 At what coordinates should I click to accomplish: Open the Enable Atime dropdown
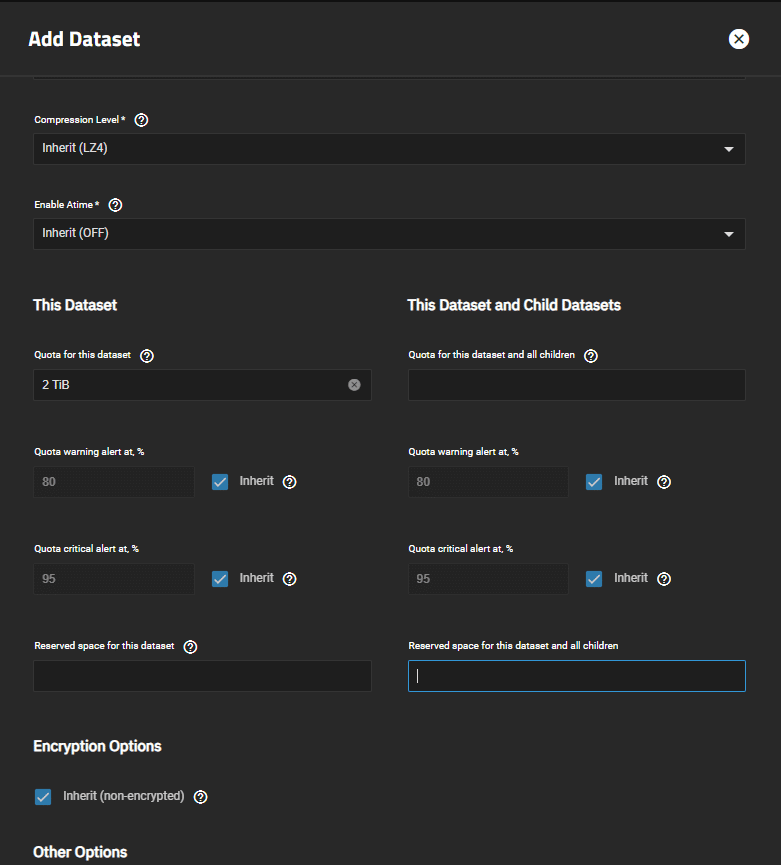[389, 233]
